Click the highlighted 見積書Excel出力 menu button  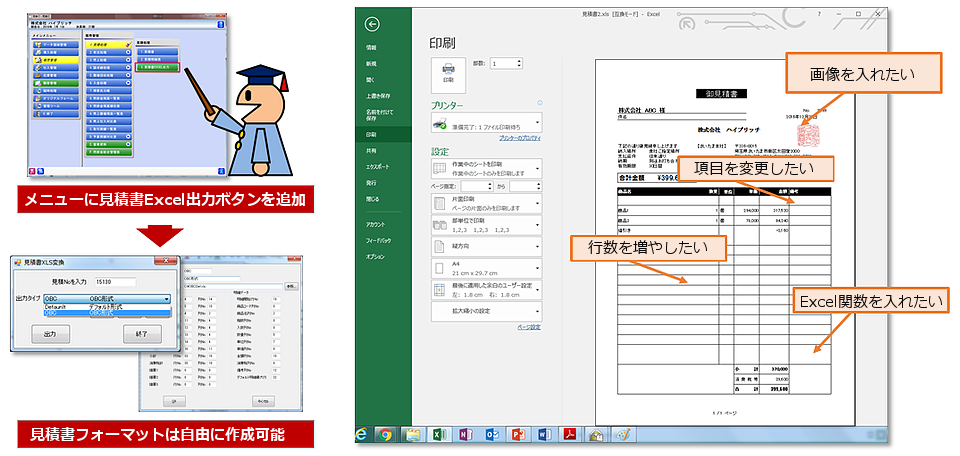158,67
